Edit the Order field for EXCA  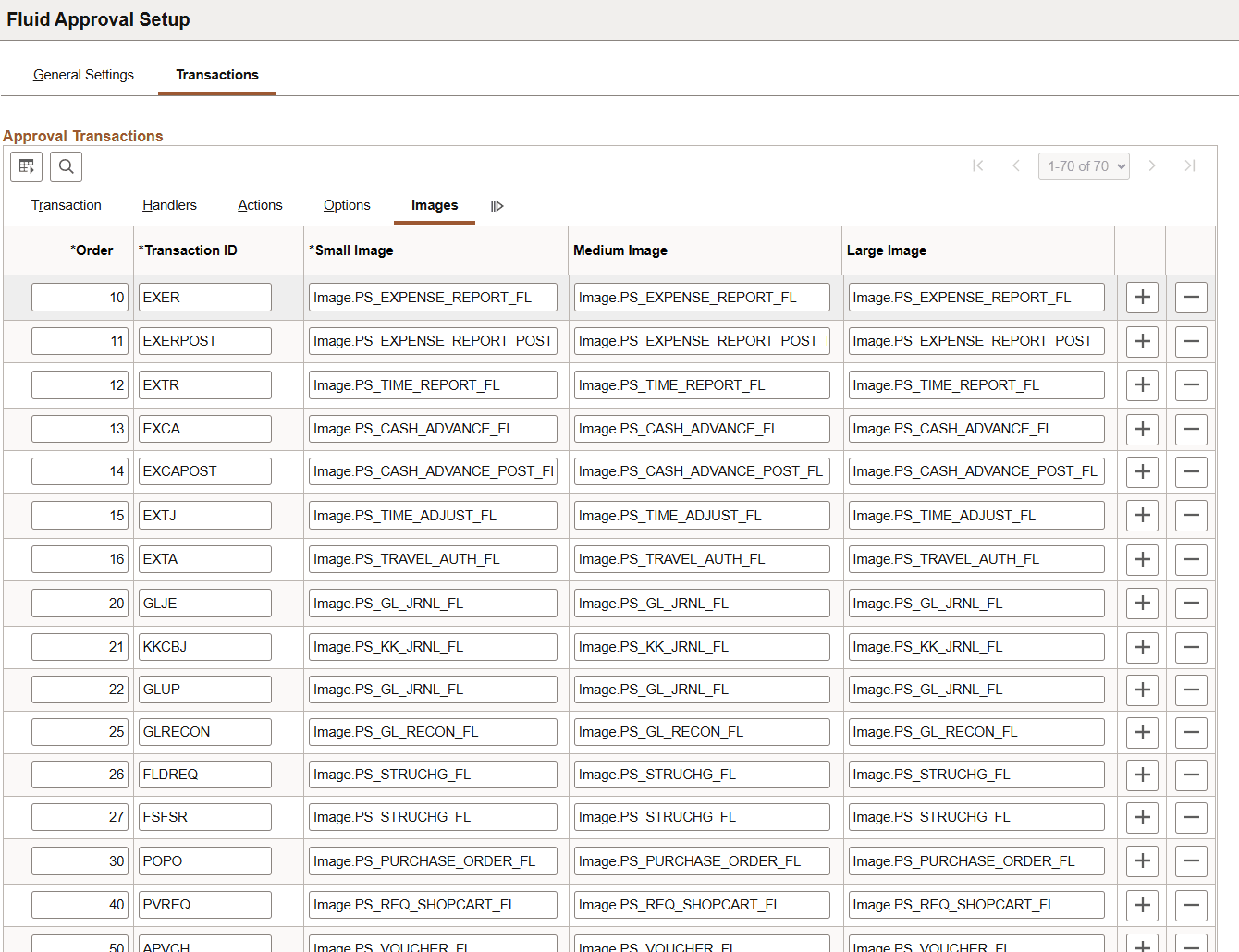click(x=80, y=428)
